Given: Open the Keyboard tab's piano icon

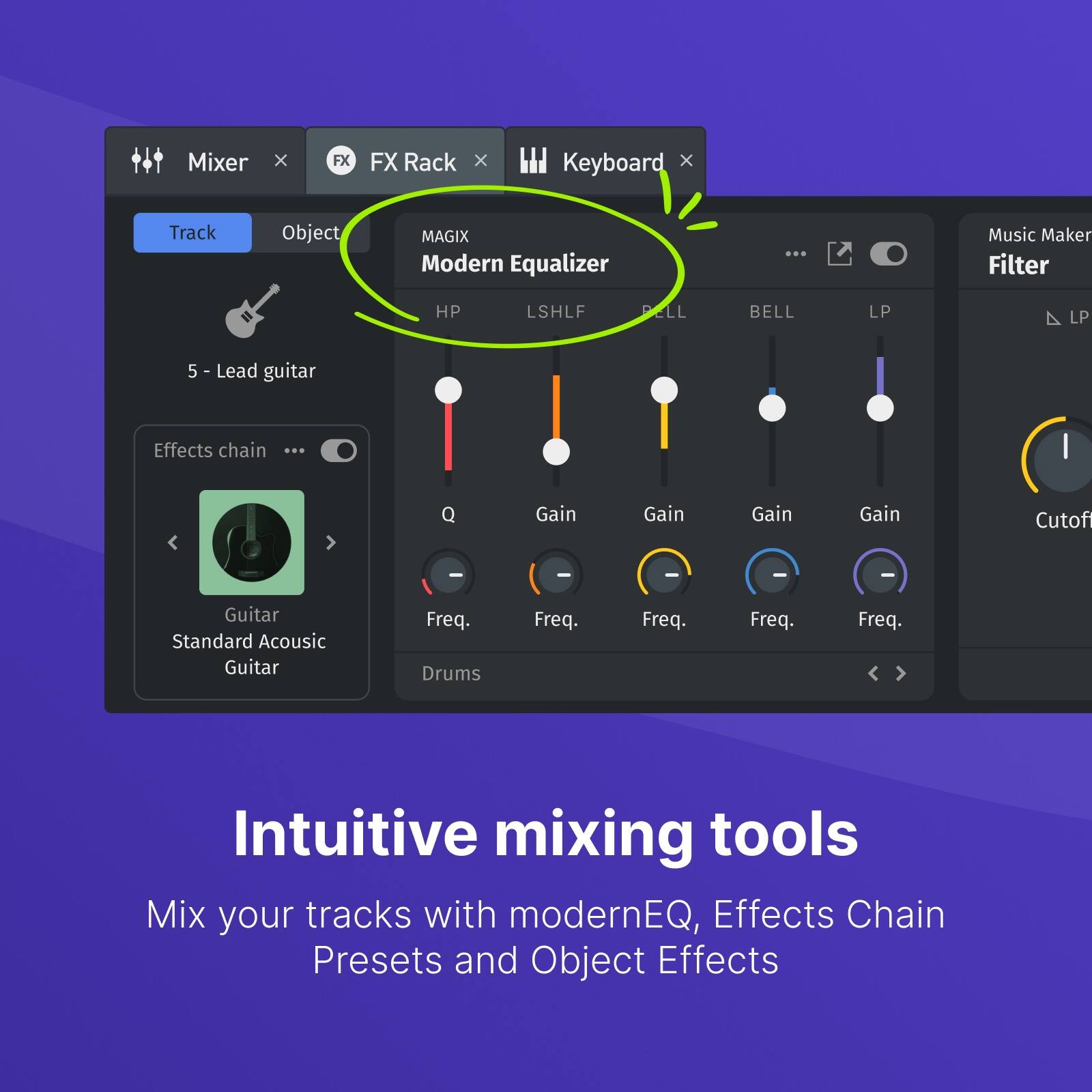Looking at the screenshot, I should point(534,161).
